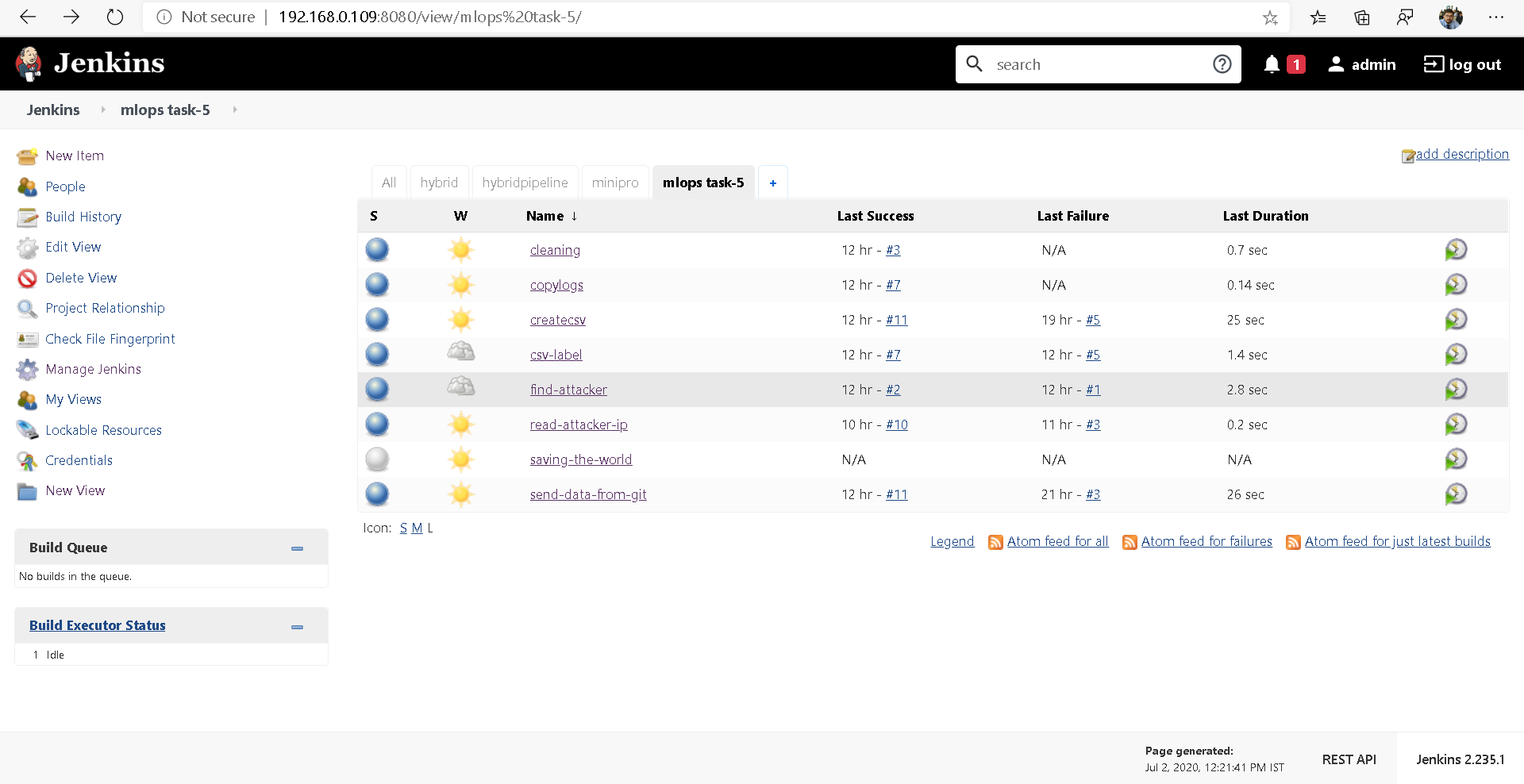This screenshot has width=1524, height=784.
Task: Click the Credentials keys icon
Action: (x=27, y=460)
